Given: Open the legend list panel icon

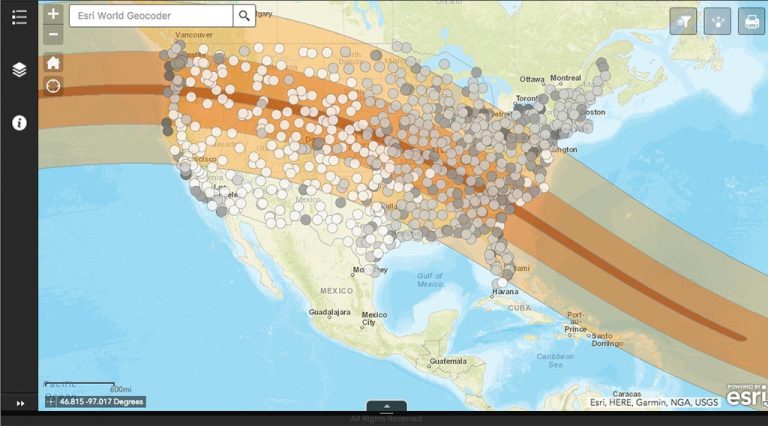Looking at the screenshot, I should (x=19, y=17).
